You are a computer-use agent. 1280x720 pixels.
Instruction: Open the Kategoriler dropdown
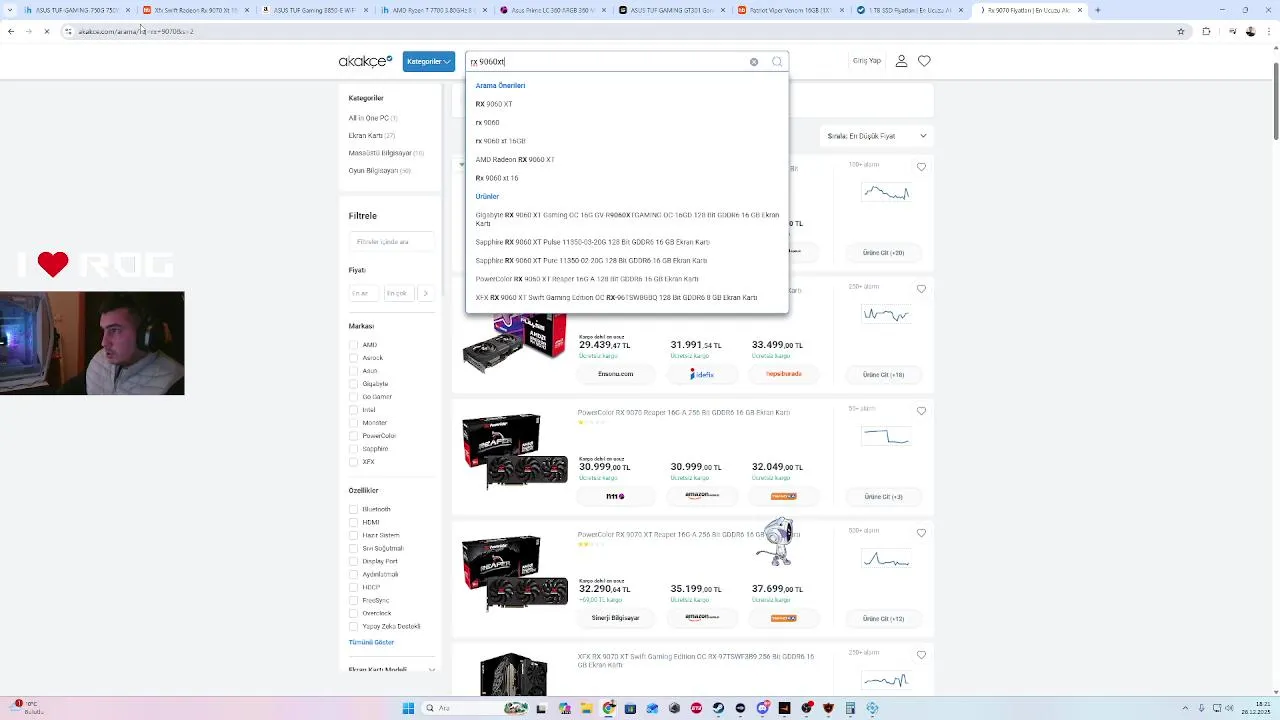point(429,61)
